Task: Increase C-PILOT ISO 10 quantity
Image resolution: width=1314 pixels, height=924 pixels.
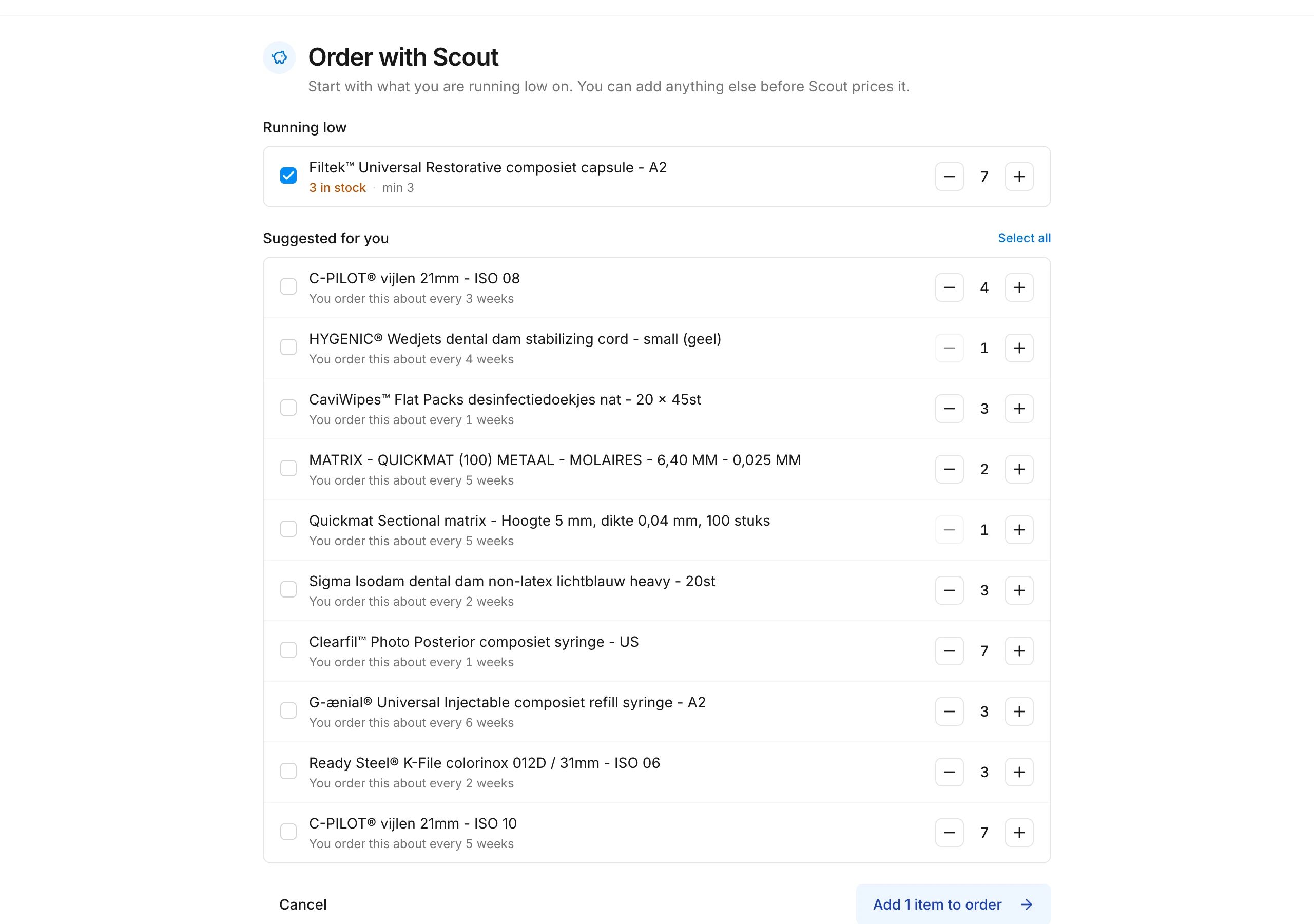Action: point(1019,833)
